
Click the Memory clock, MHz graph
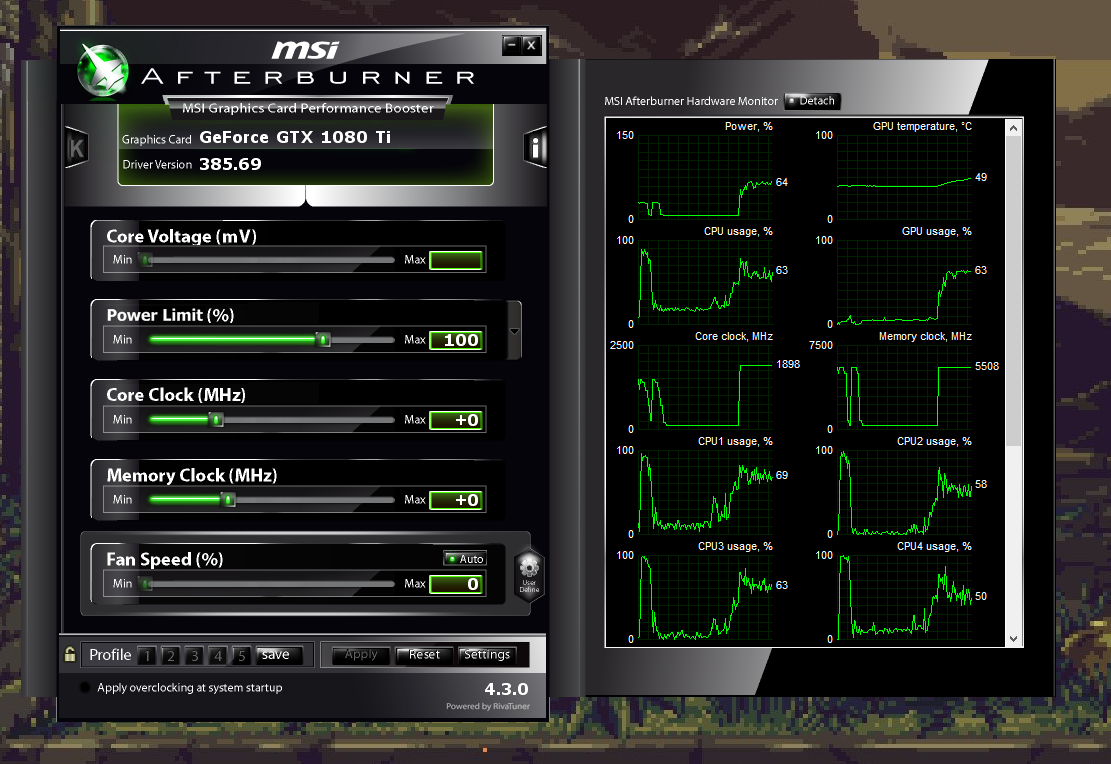pyautogui.click(x=904, y=386)
